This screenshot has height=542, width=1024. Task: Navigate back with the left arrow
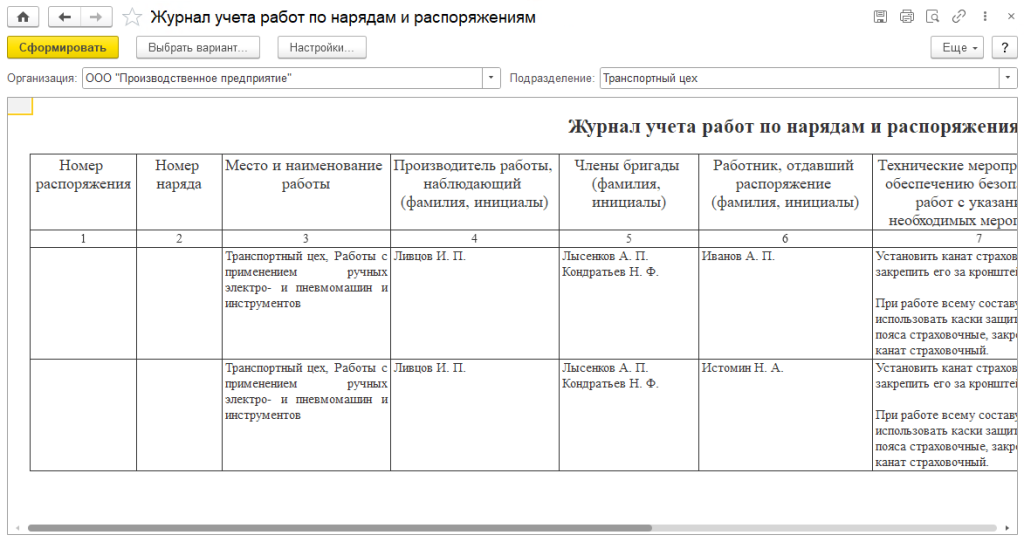coord(65,17)
